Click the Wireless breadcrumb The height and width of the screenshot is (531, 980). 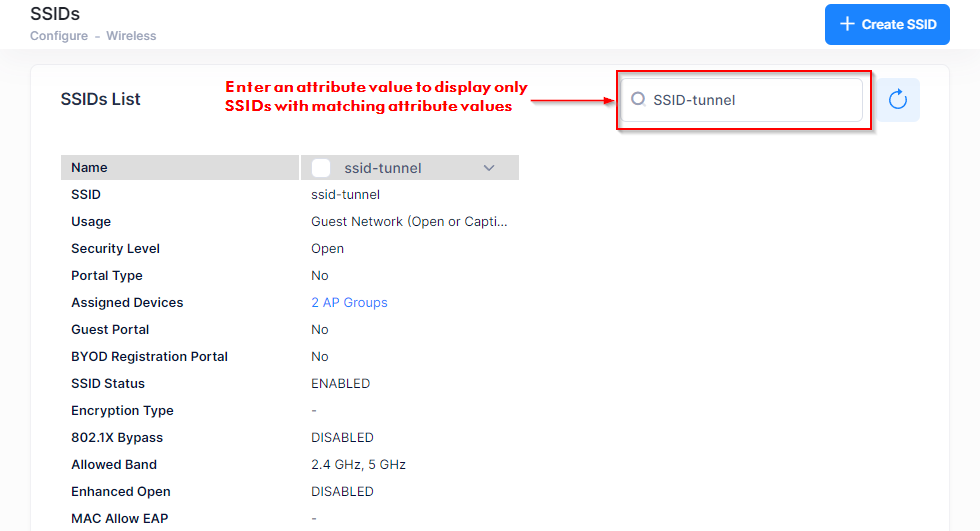(131, 36)
